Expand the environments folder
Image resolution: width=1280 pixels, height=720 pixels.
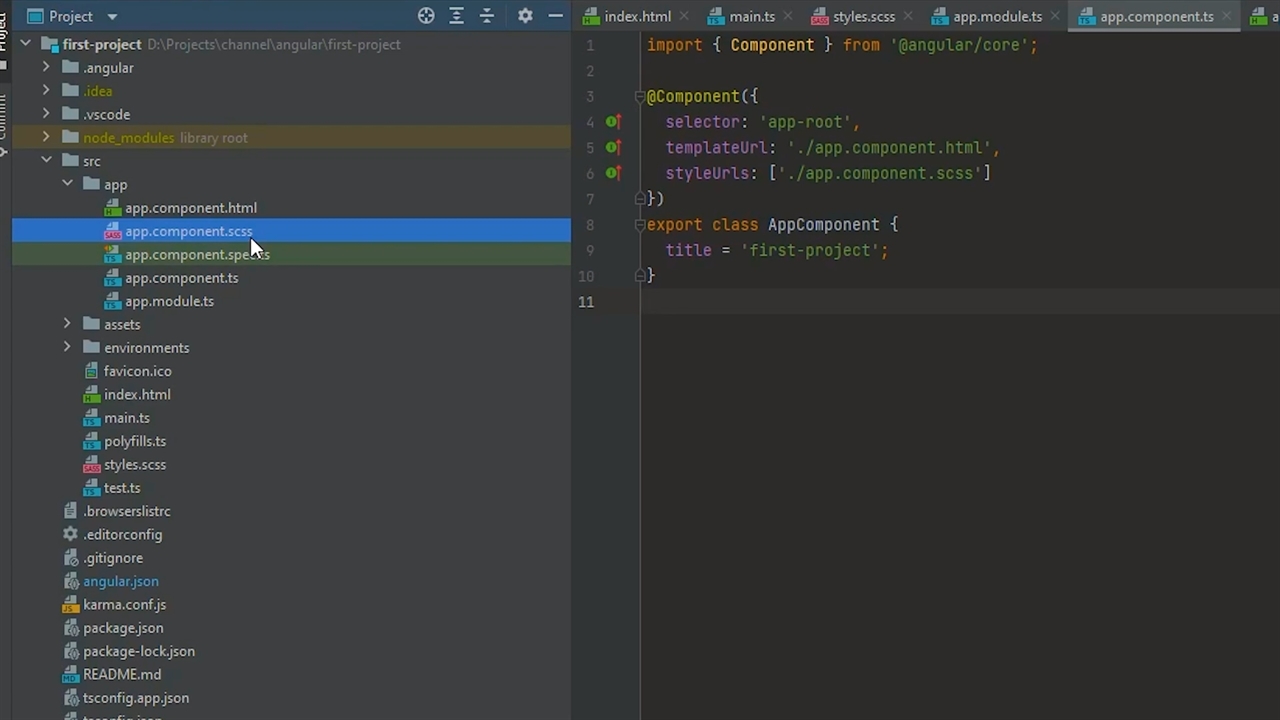point(67,348)
